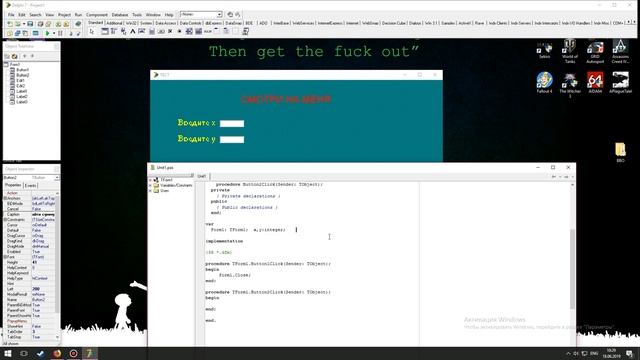Viewport: 640px width, 360px height.
Task: Select the arrow pointer in the component palette
Action: click(92, 31)
